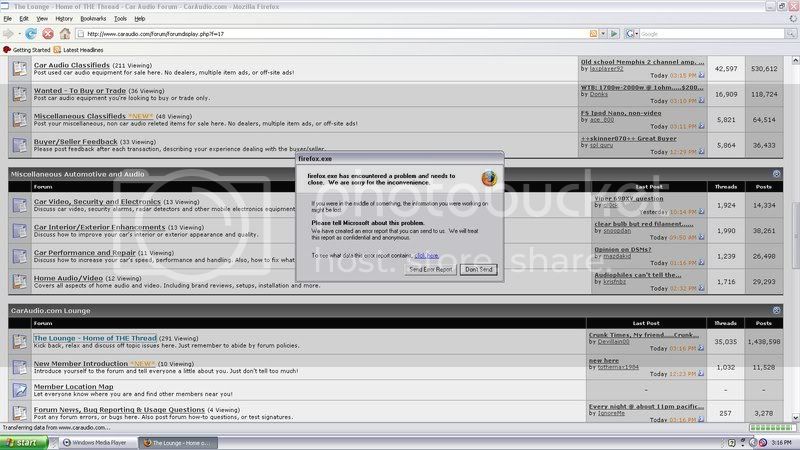Open search engine selector dropdown

(632, 34)
